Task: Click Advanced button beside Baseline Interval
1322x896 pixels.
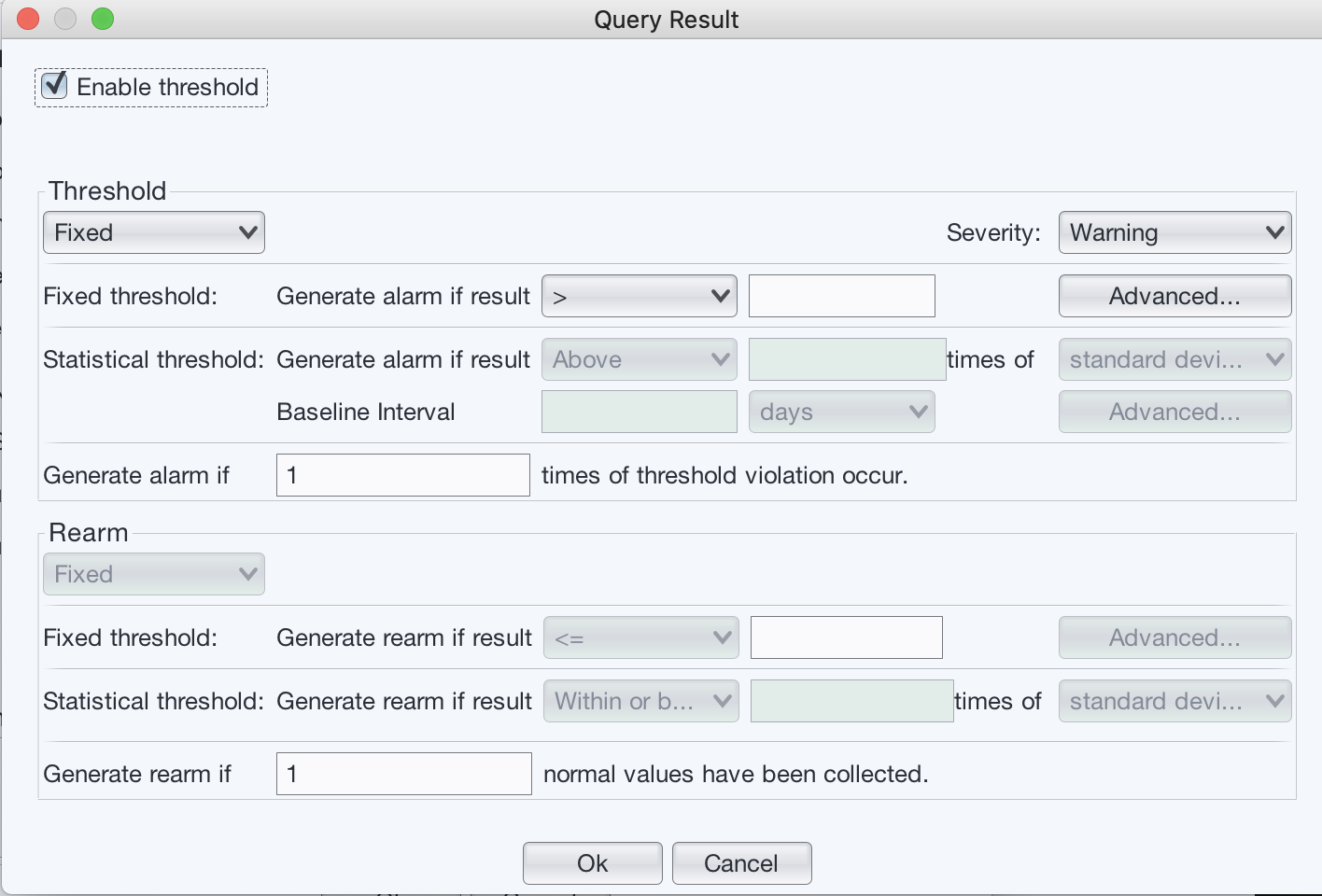Action: click(1174, 412)
